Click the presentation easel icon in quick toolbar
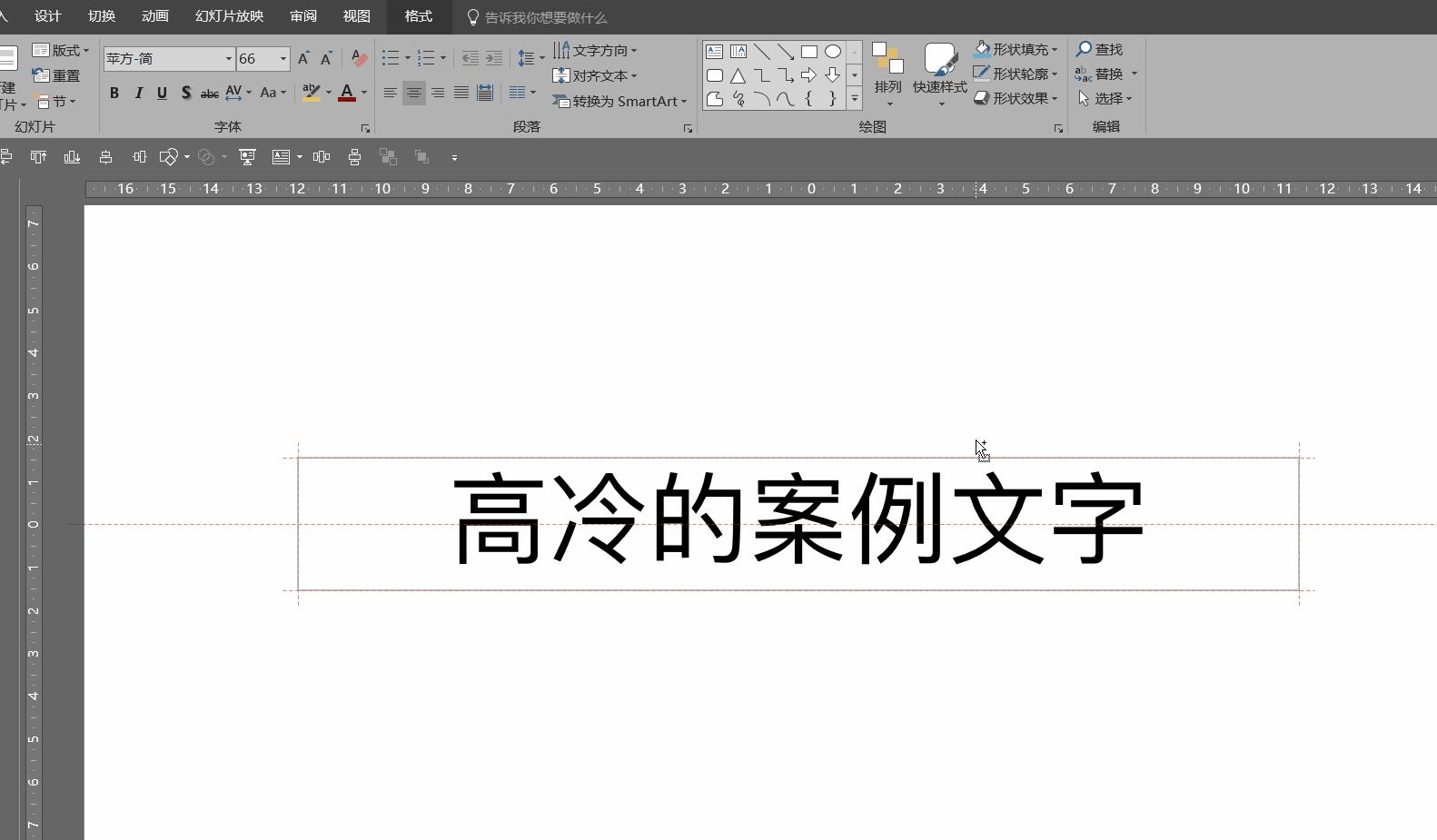This screenshot has width=1437, height=840. point(247,157)
